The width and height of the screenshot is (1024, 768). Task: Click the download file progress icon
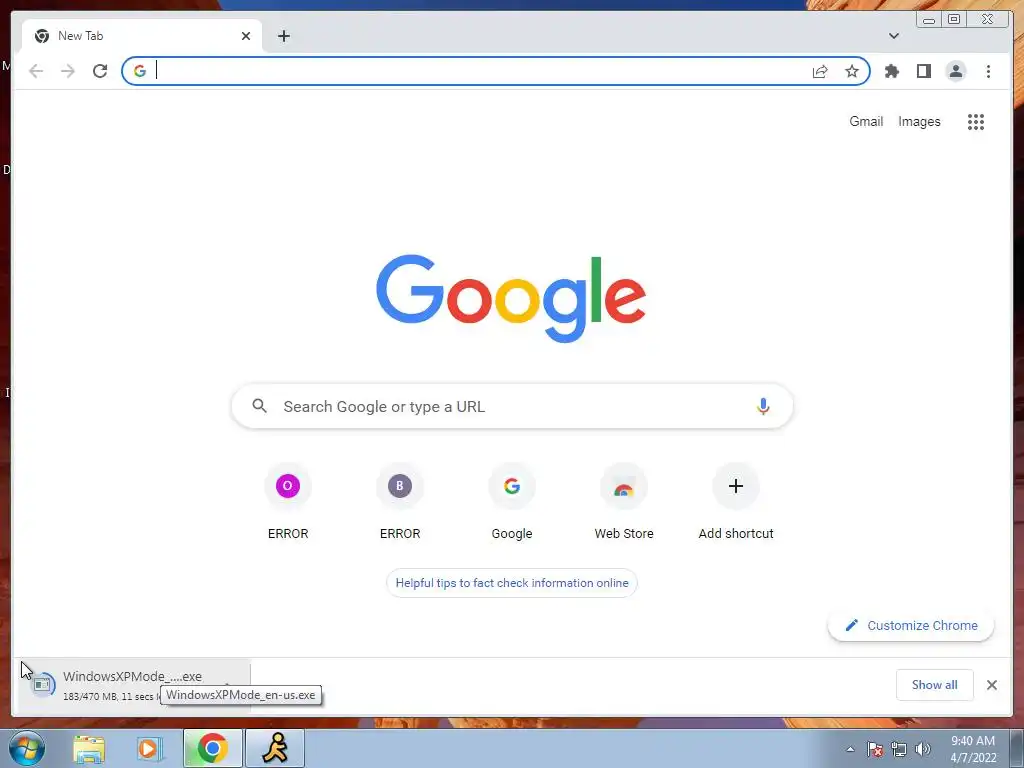pos(42,685)
